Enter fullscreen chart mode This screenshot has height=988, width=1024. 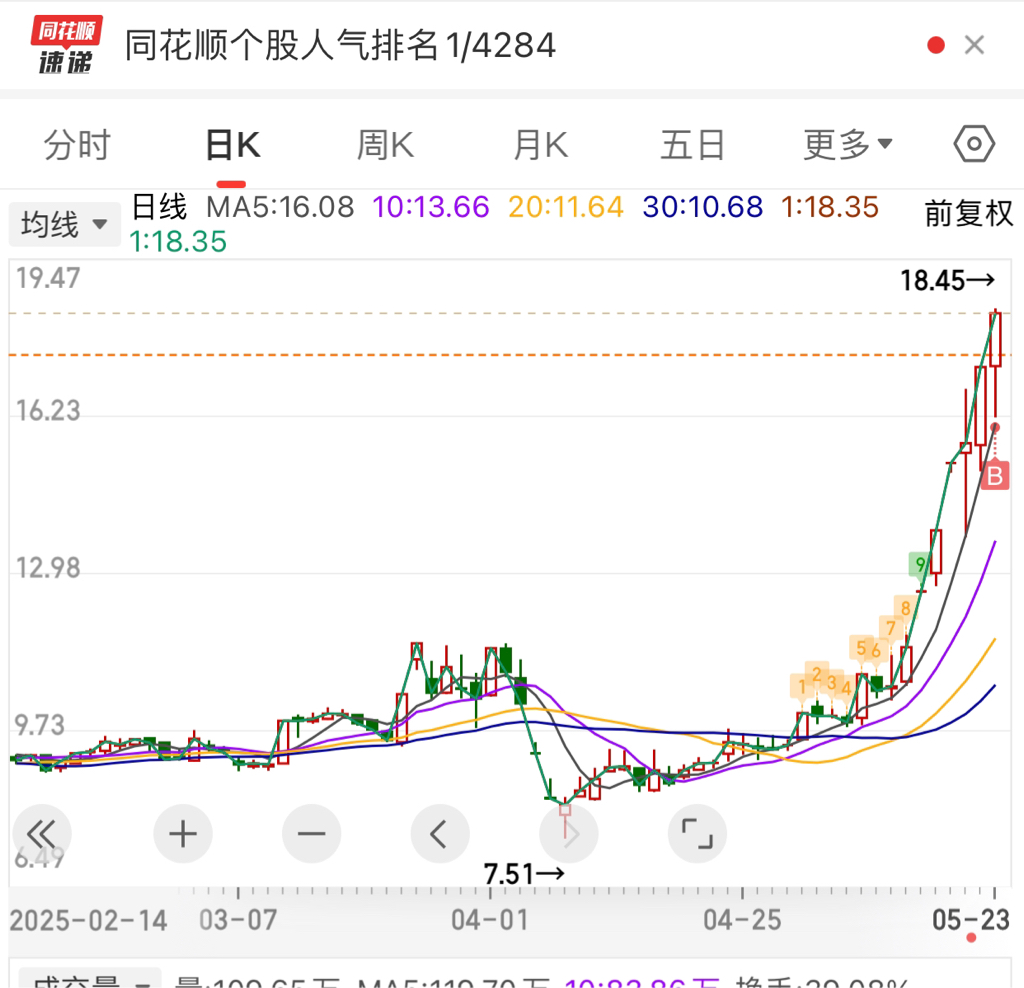(697, 834)
